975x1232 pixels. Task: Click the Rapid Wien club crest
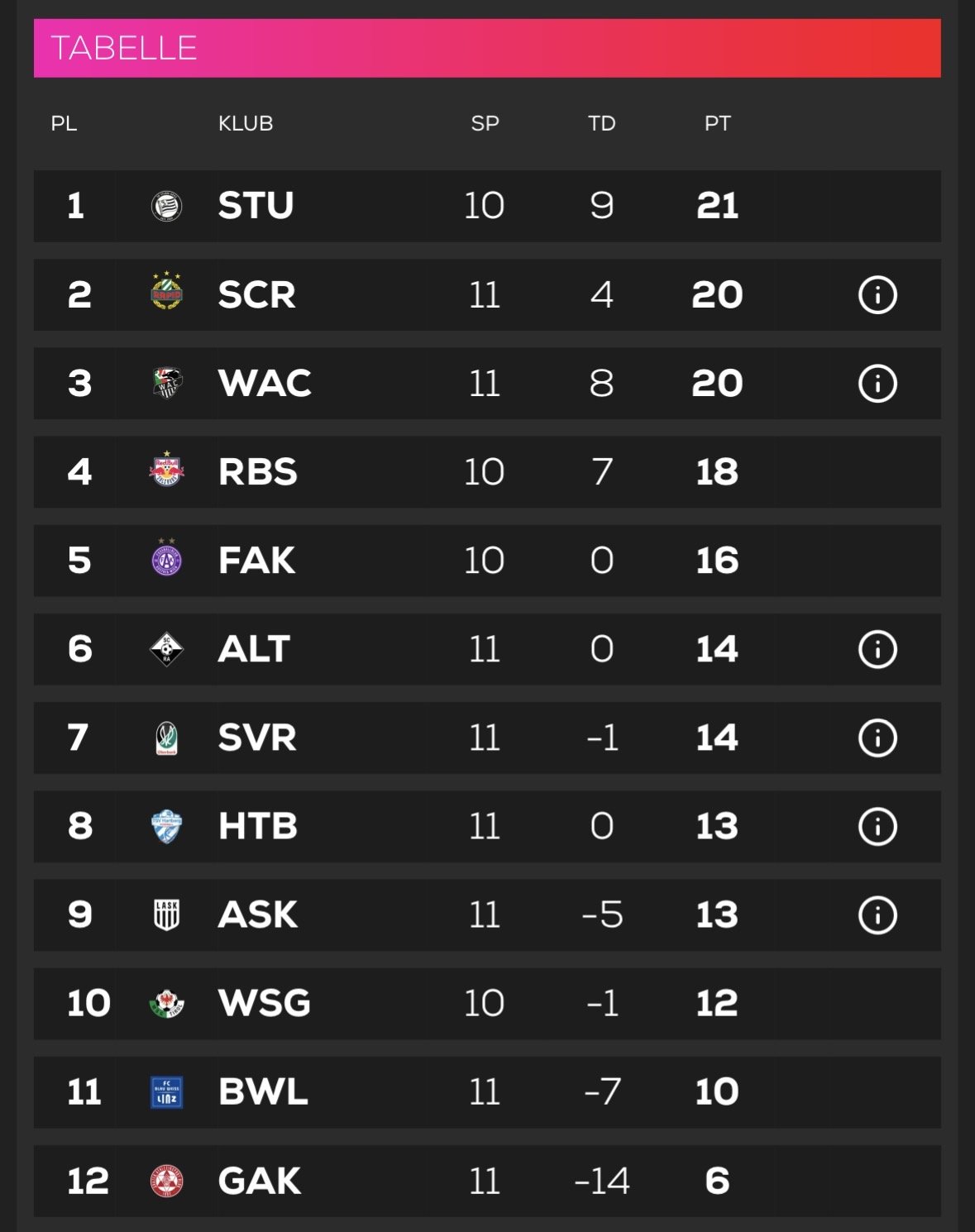pyautogui.click(x=166, y=292)
